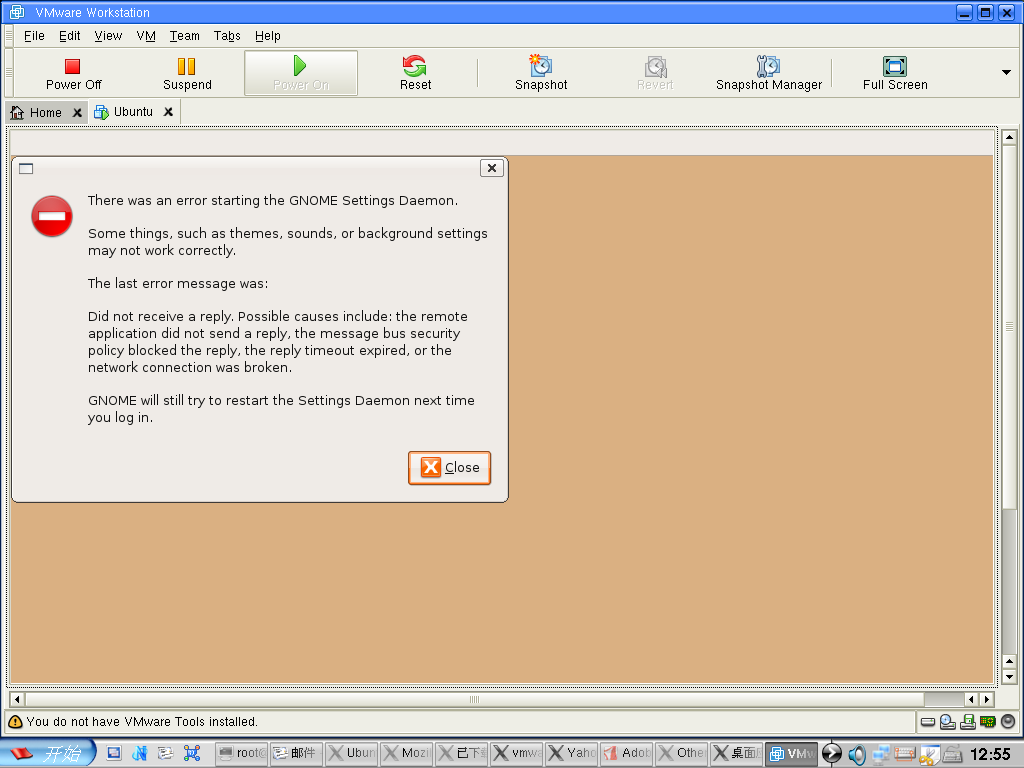The height and width of the screenshot is (768, 1024).
Task: Click the horizontal scrollbar thumb
Action: pos(474,699)
